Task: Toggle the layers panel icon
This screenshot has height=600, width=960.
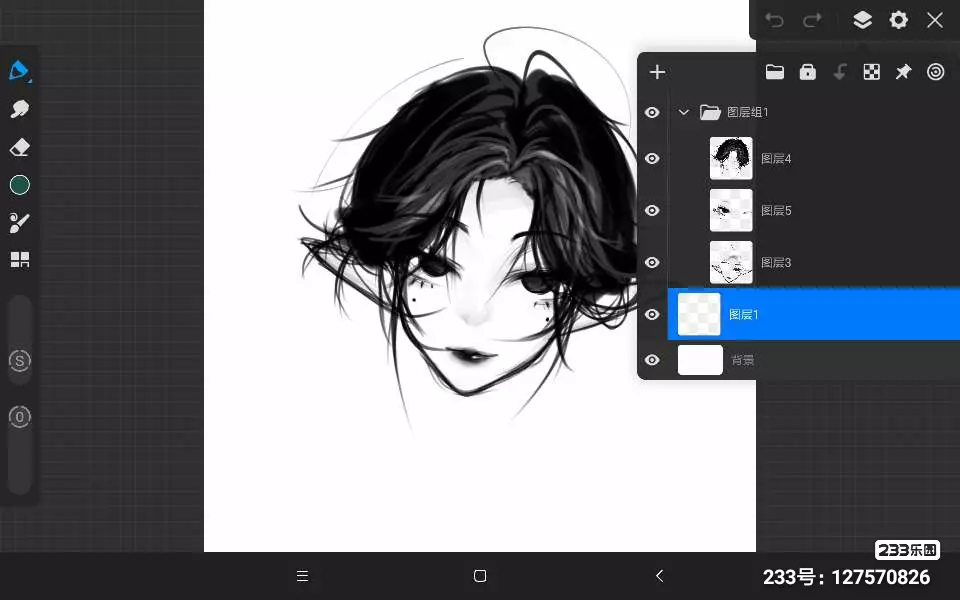Action: point(862,20)
